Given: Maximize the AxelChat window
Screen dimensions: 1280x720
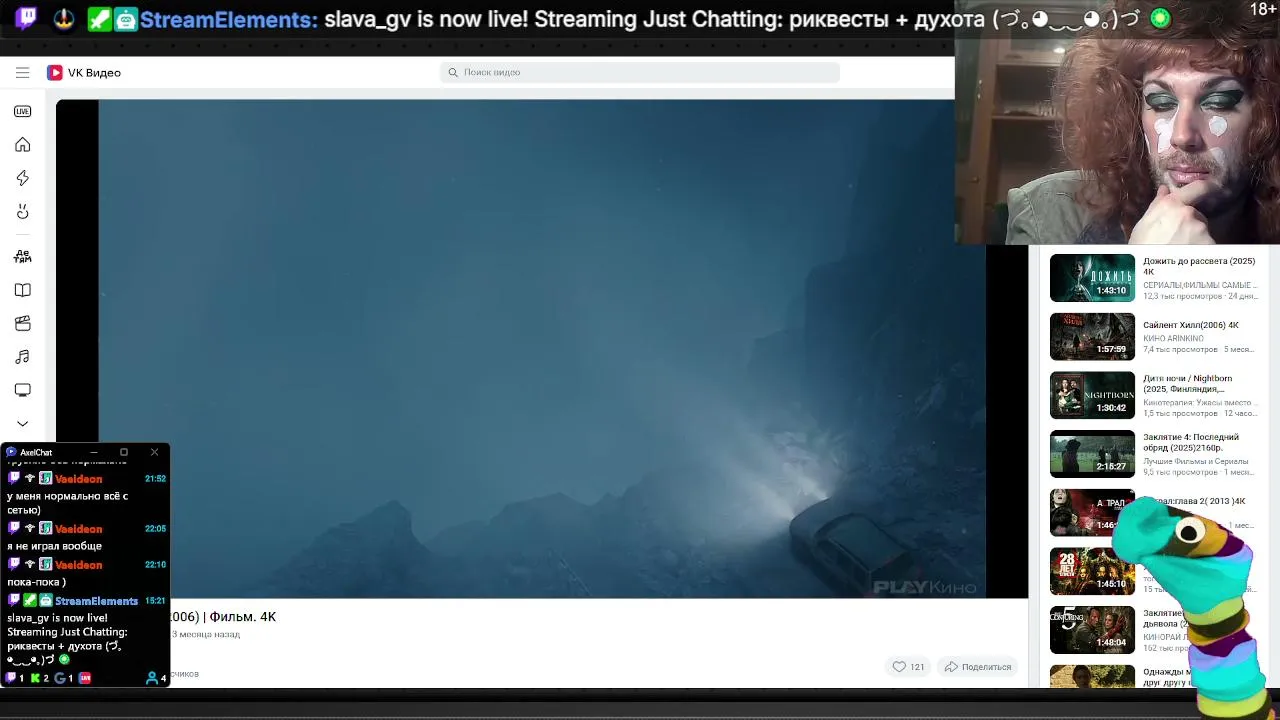Looking at the screenshot, I should click(x=124, y=452).
